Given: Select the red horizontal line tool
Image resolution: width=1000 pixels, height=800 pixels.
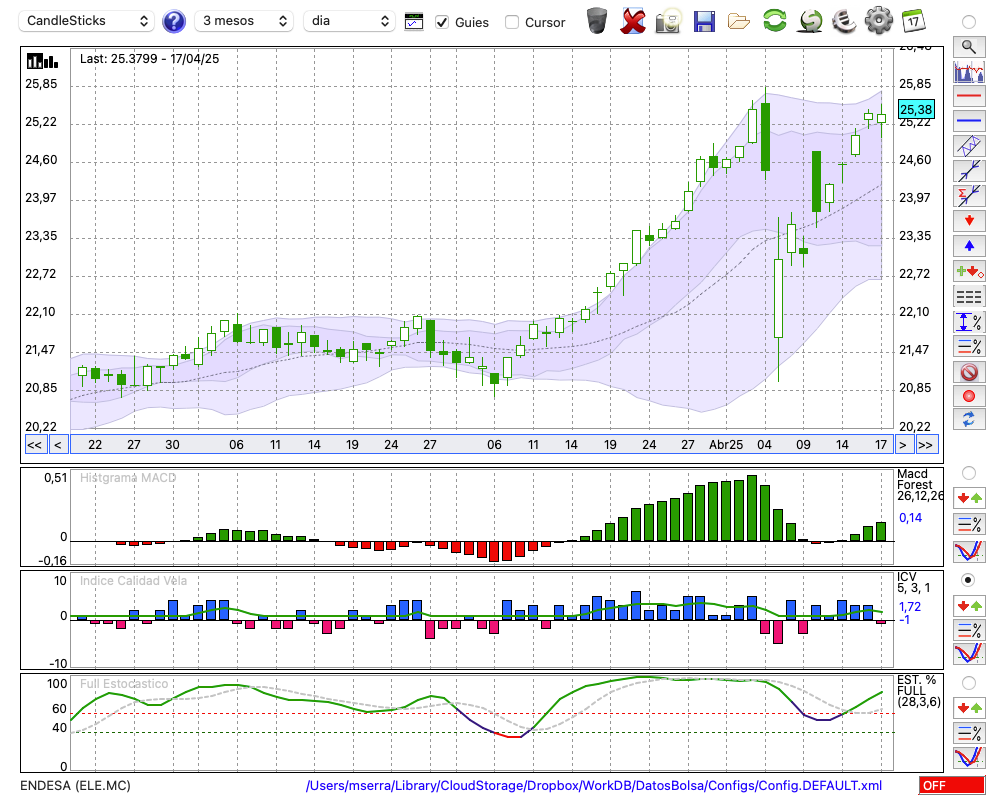Looking at the screenshot, I should point(969,96).
